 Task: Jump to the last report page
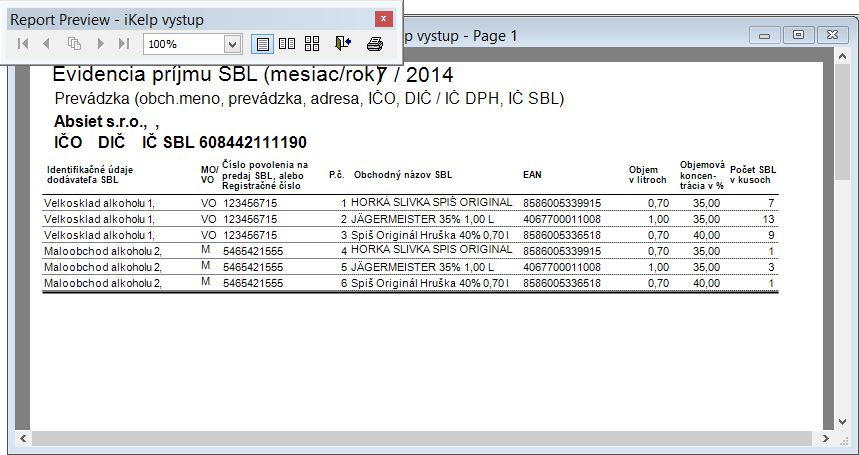pyautogui.click(x=124, y=44)
